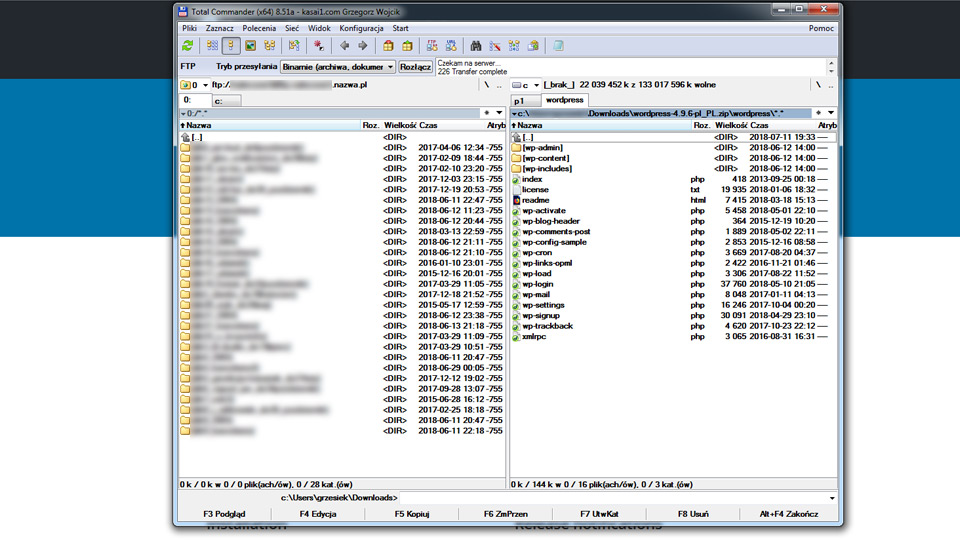Image resolution: width=960 pixels, height=540 pixels.
Task: Click F5 Kopiuj button
Action: pyautogui.click(x=411, y=514)
